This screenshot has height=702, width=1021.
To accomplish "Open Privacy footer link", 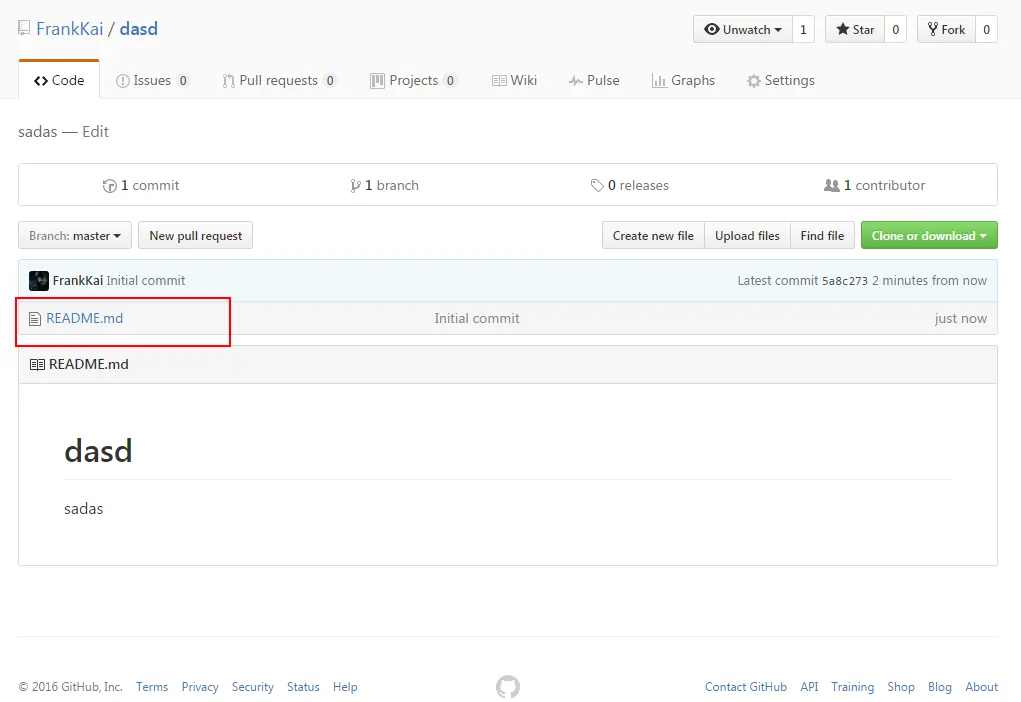I will tap(200, 686).
